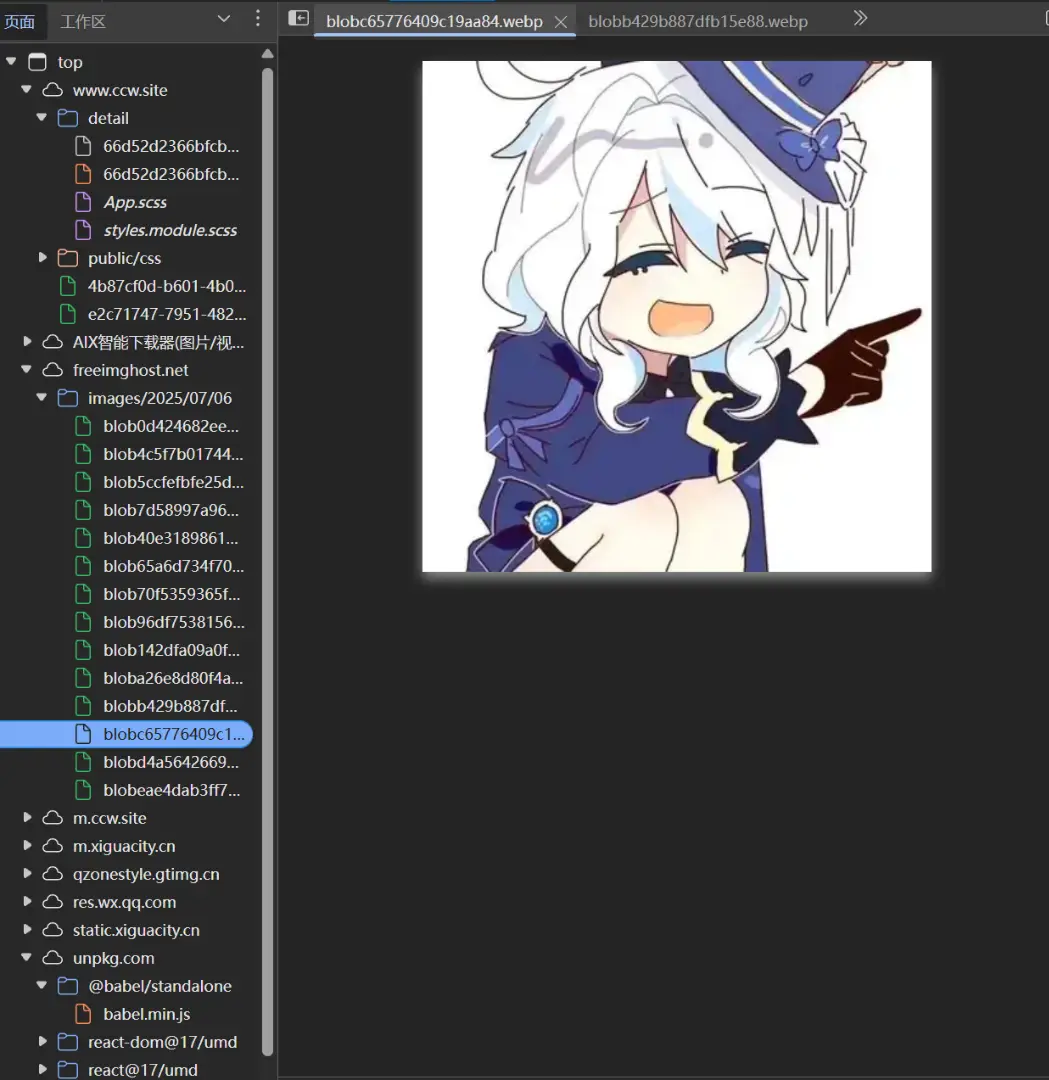Show more editor tabs with double chevron

[x=860, y=18]
